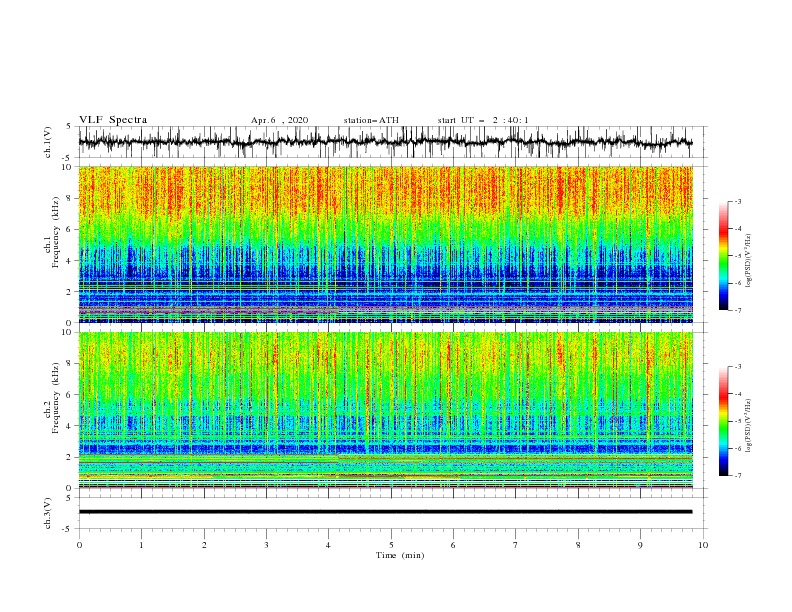Click the "8" kHz tick on ch.1 frequency axis
The width and height of the screenshot is (792, 612).
[x=71, y=198]
